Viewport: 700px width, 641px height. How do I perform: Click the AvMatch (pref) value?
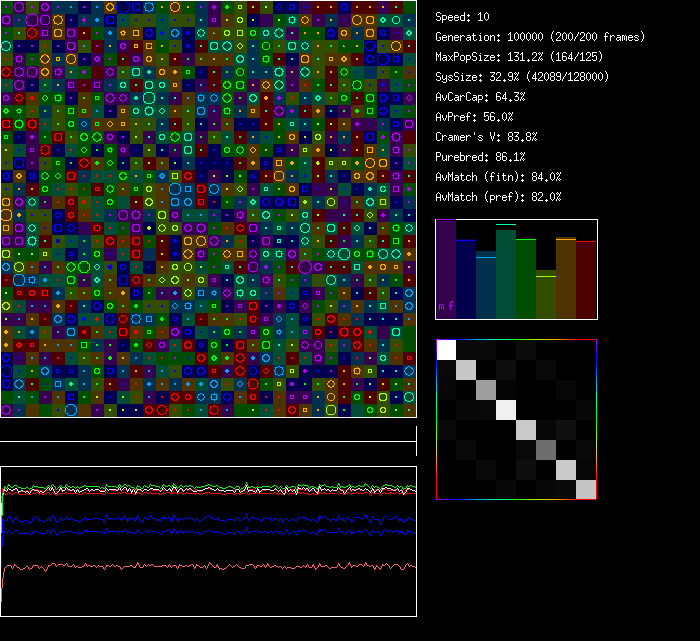(x=498, y=197)
